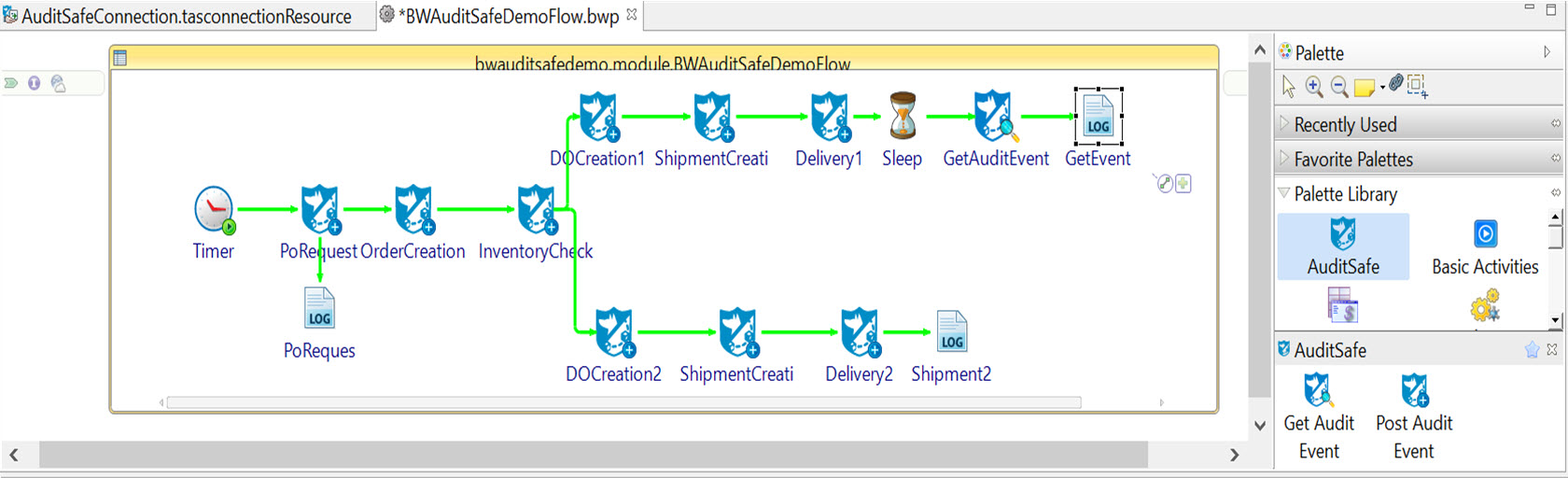This screenshot has height=478, width=1568.
Task: Click the palette zoom in tool
Action: [x=1314, y=87]
